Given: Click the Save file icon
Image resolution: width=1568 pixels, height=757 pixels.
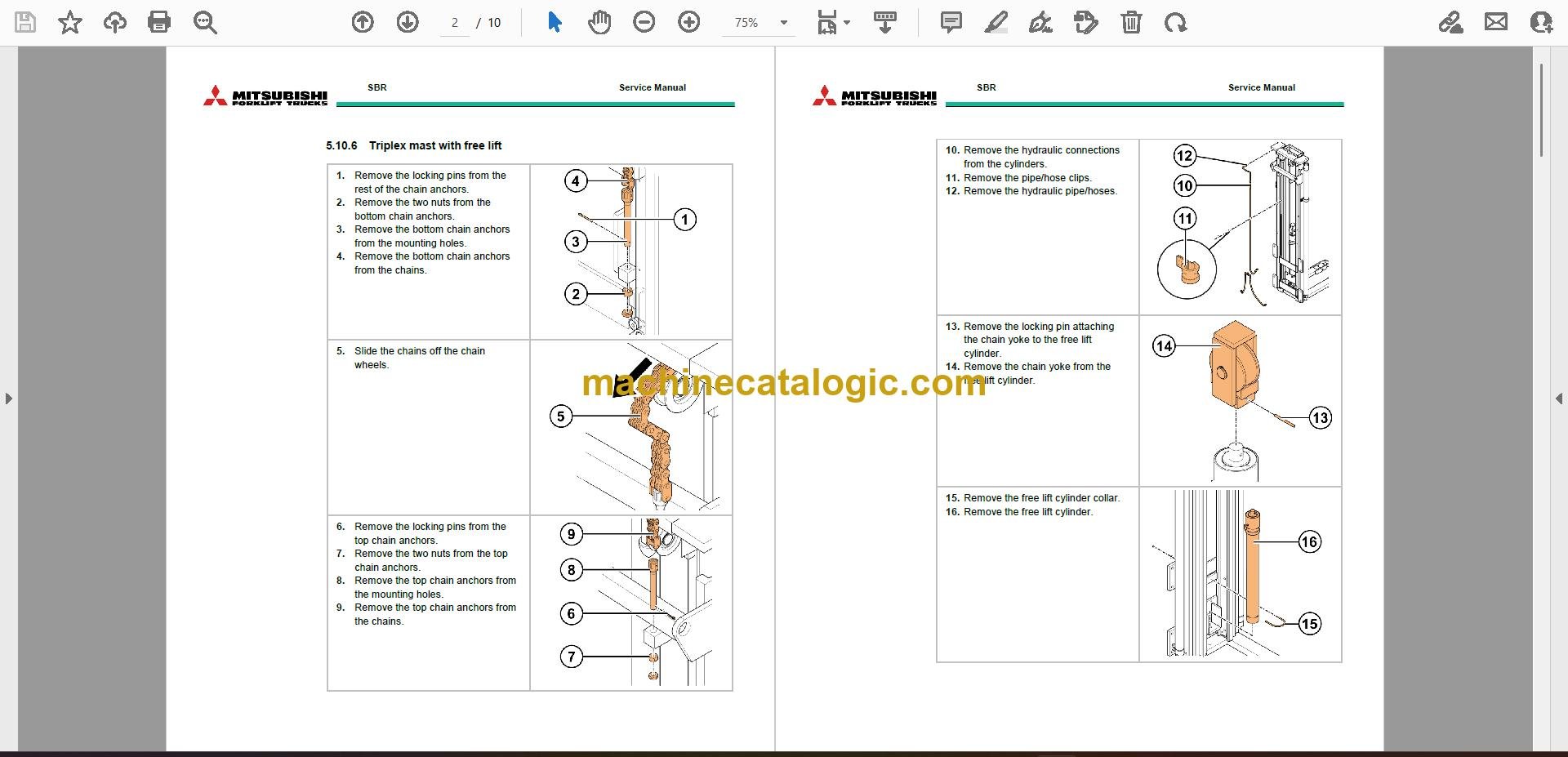Looking at the screenshot, I should pyautogui.click(x=26, y=23).
